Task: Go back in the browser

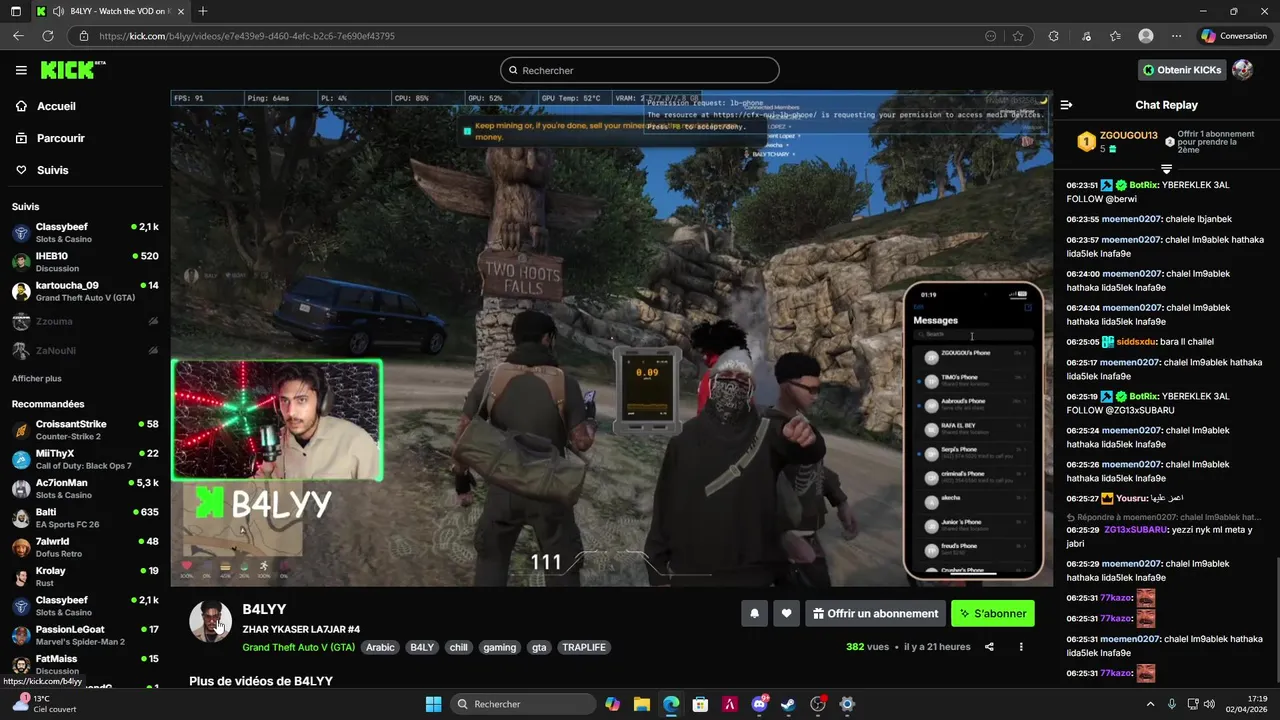Action: pos(18,36)
